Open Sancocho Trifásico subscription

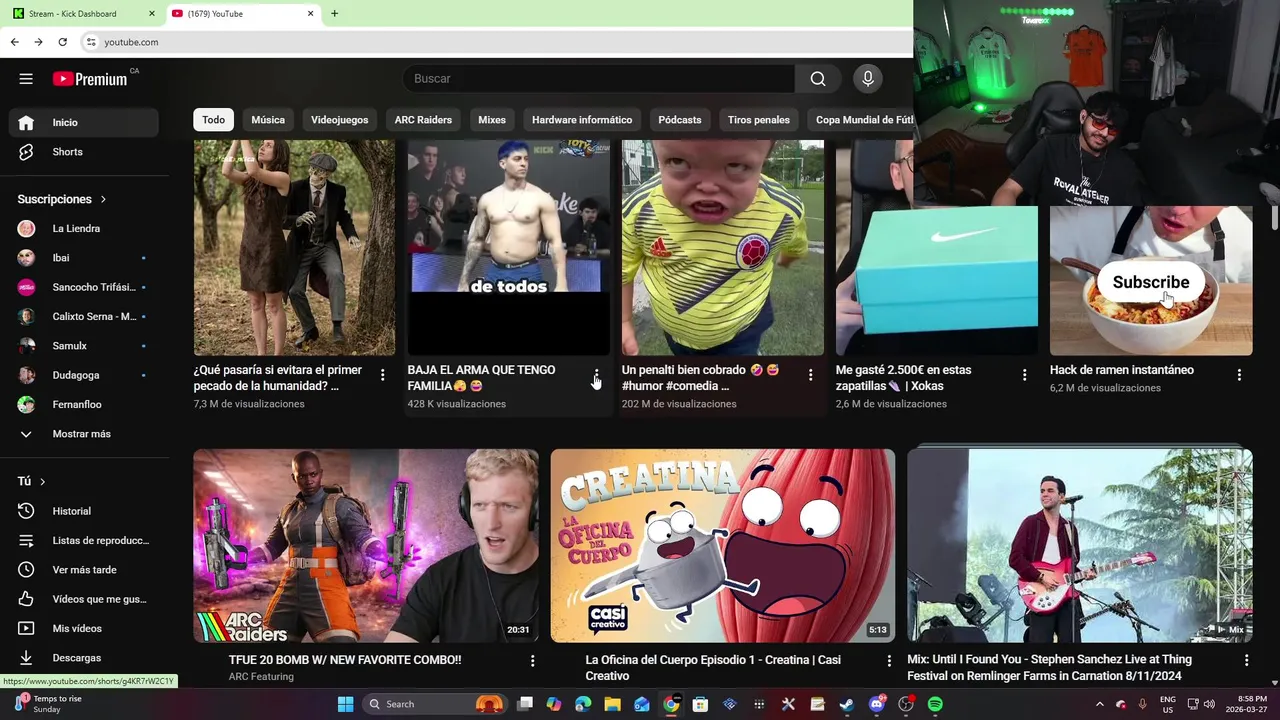pyautogui.click(x=84, y=287)
